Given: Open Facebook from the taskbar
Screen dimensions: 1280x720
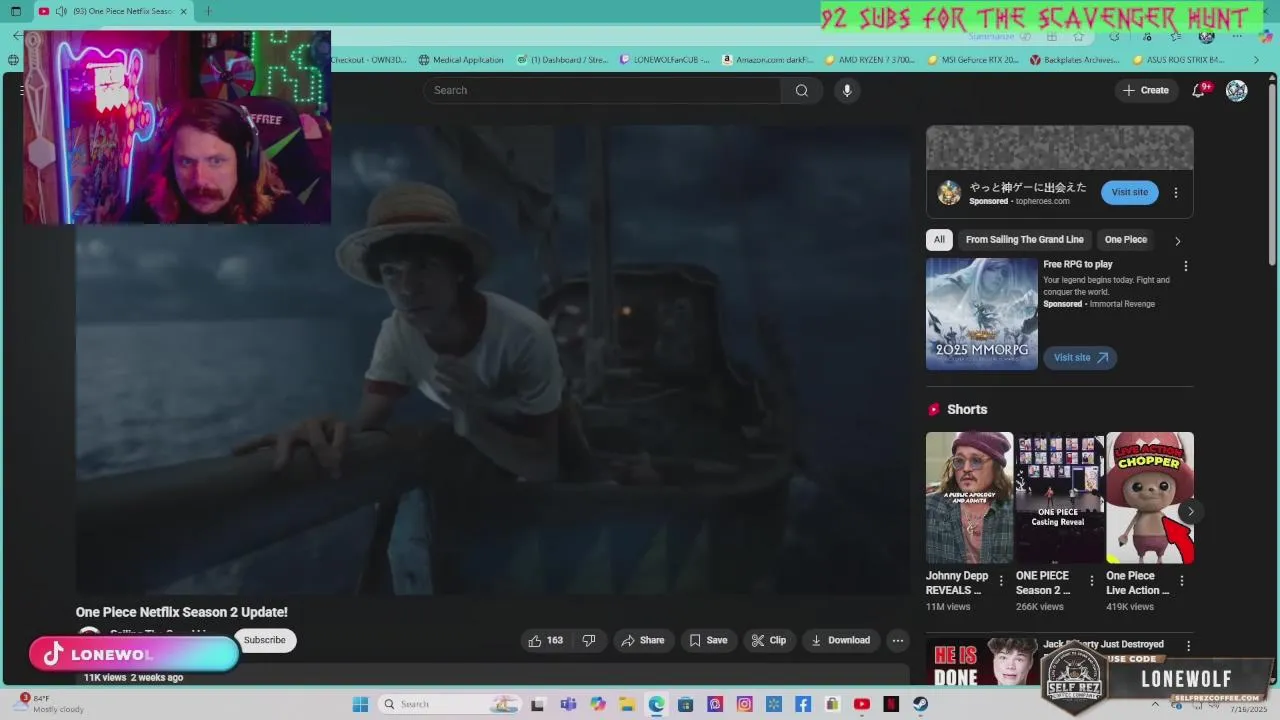Looking at the screenshot, I should (x=803, y=704).
